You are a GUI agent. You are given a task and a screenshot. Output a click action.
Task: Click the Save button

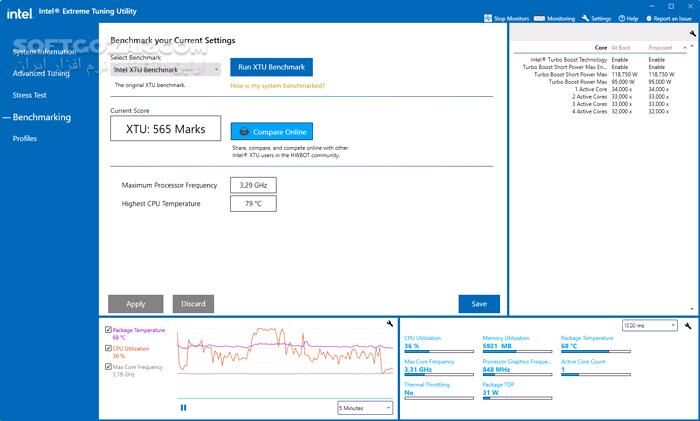click(478, 304)
